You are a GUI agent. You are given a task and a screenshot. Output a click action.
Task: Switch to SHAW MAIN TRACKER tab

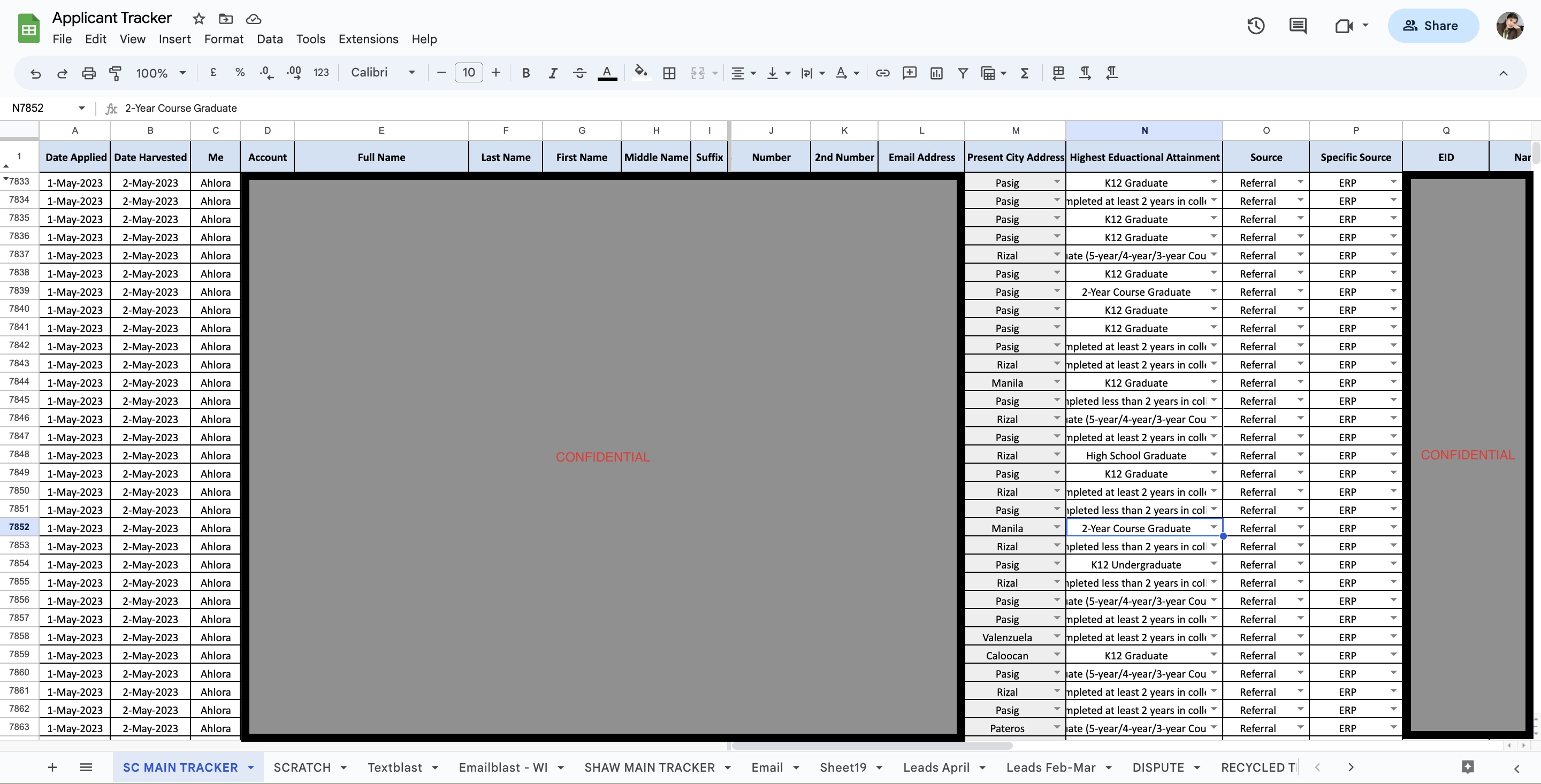[x=649, y=767]
